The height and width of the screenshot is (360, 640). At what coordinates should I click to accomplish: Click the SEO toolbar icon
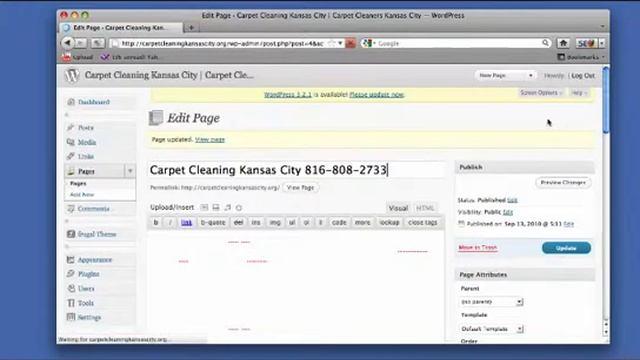(587, 43)
